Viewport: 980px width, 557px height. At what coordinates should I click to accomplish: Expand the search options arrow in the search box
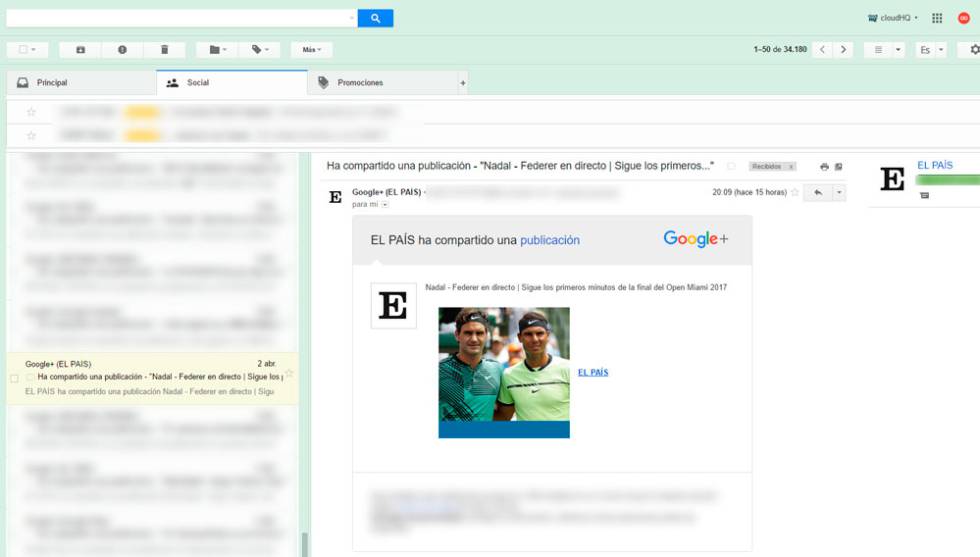[351, 18]
